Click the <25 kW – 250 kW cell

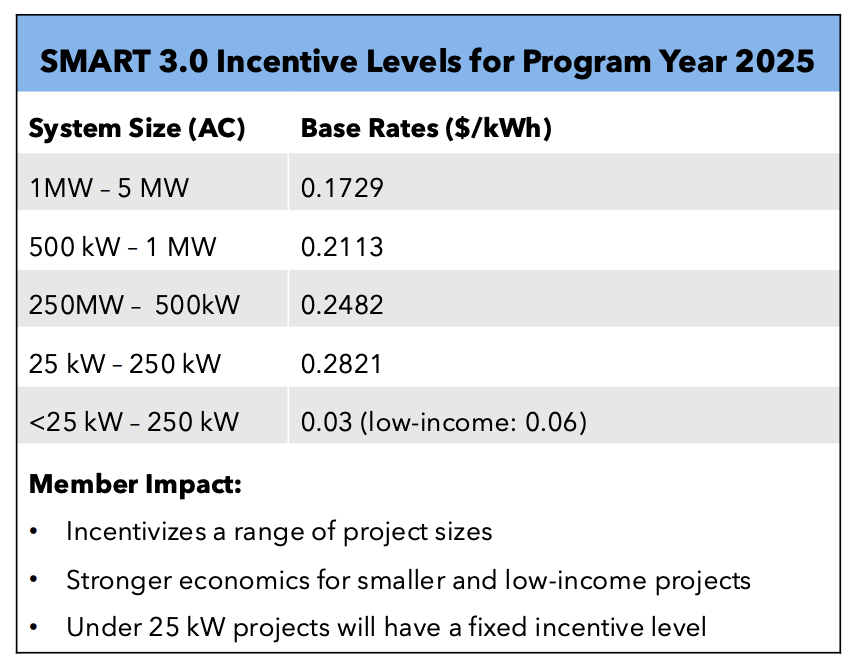pos(134,422)
